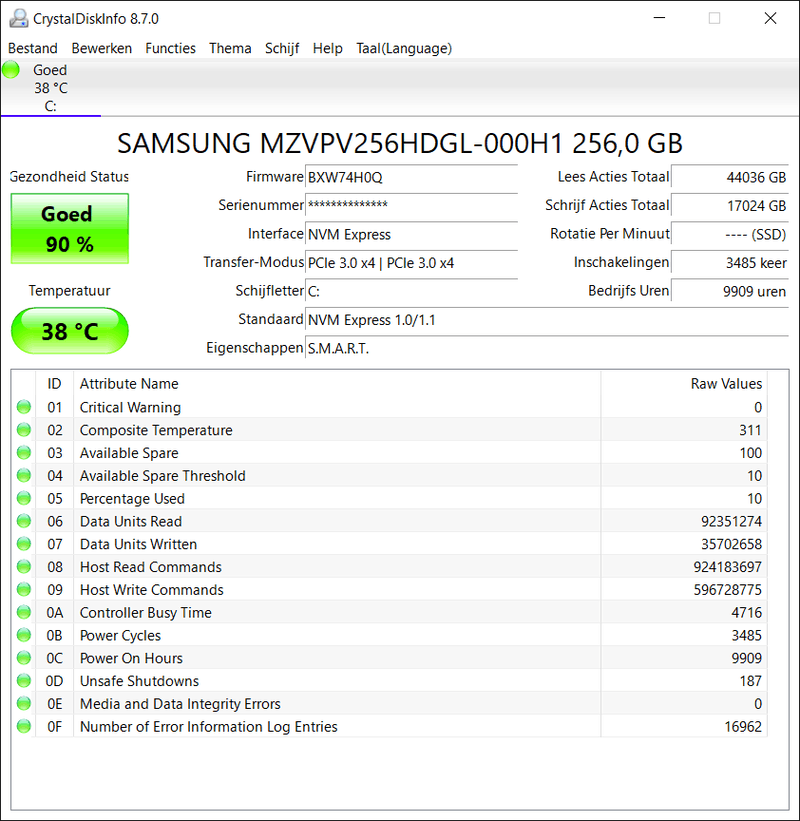Click status dot for Percentage Used row

pos(24,498)
